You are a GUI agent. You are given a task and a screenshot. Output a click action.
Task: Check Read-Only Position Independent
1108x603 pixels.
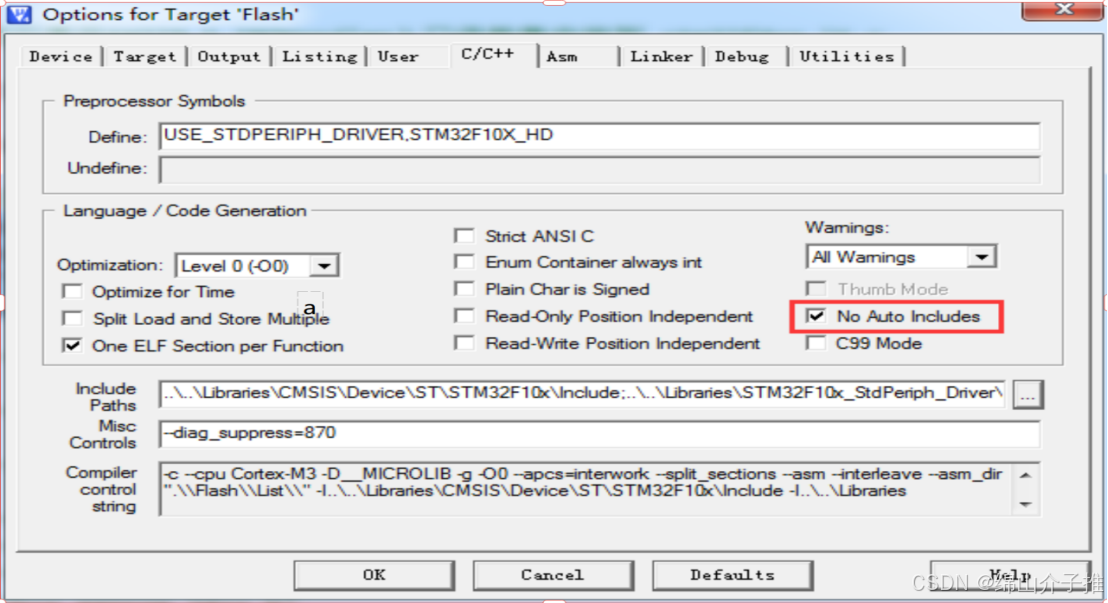464,316
